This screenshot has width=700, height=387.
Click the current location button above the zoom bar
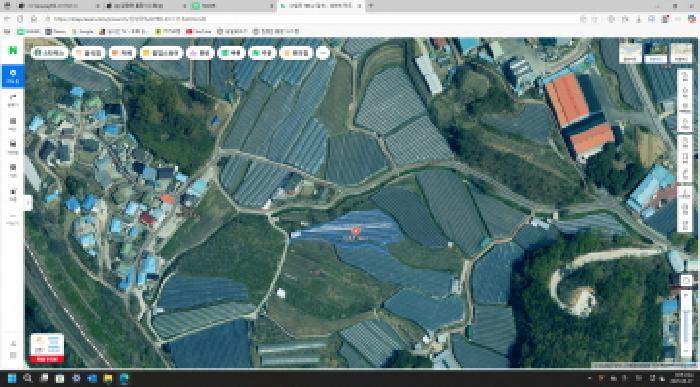tap(686, 280)
